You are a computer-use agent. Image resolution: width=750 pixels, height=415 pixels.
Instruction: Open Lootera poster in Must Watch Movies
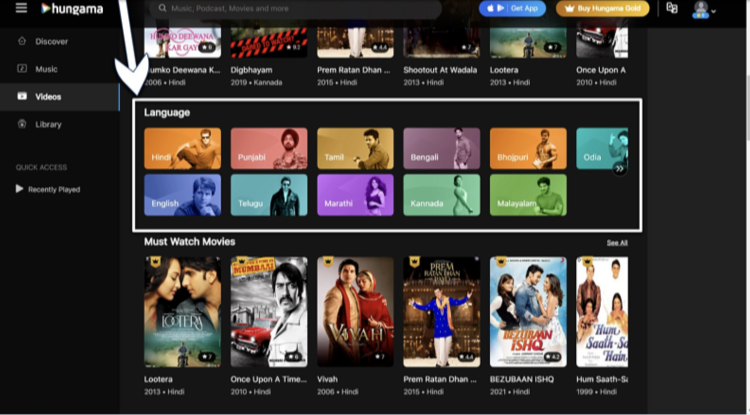click(x=183, y=312)
